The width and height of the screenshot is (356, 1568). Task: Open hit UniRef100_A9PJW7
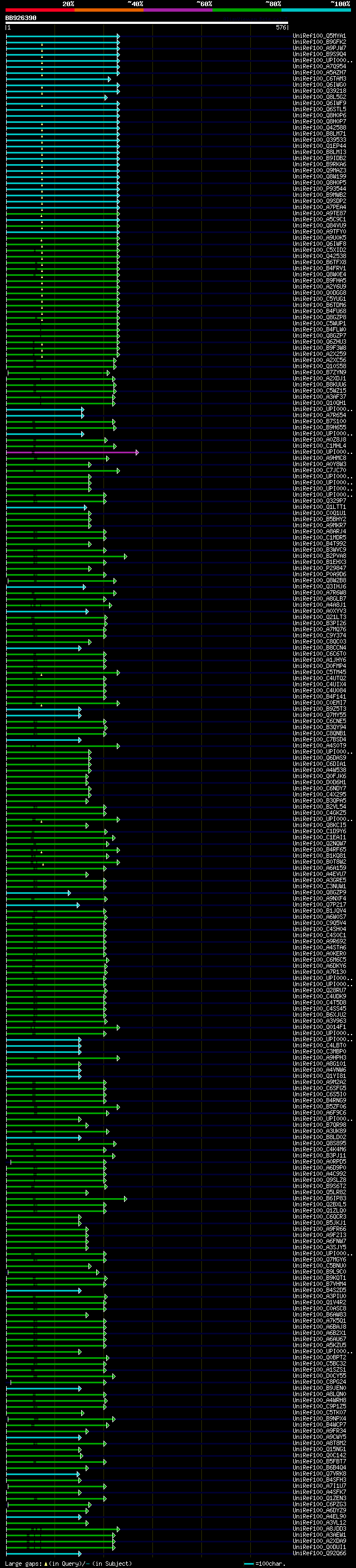coord(319,48)
